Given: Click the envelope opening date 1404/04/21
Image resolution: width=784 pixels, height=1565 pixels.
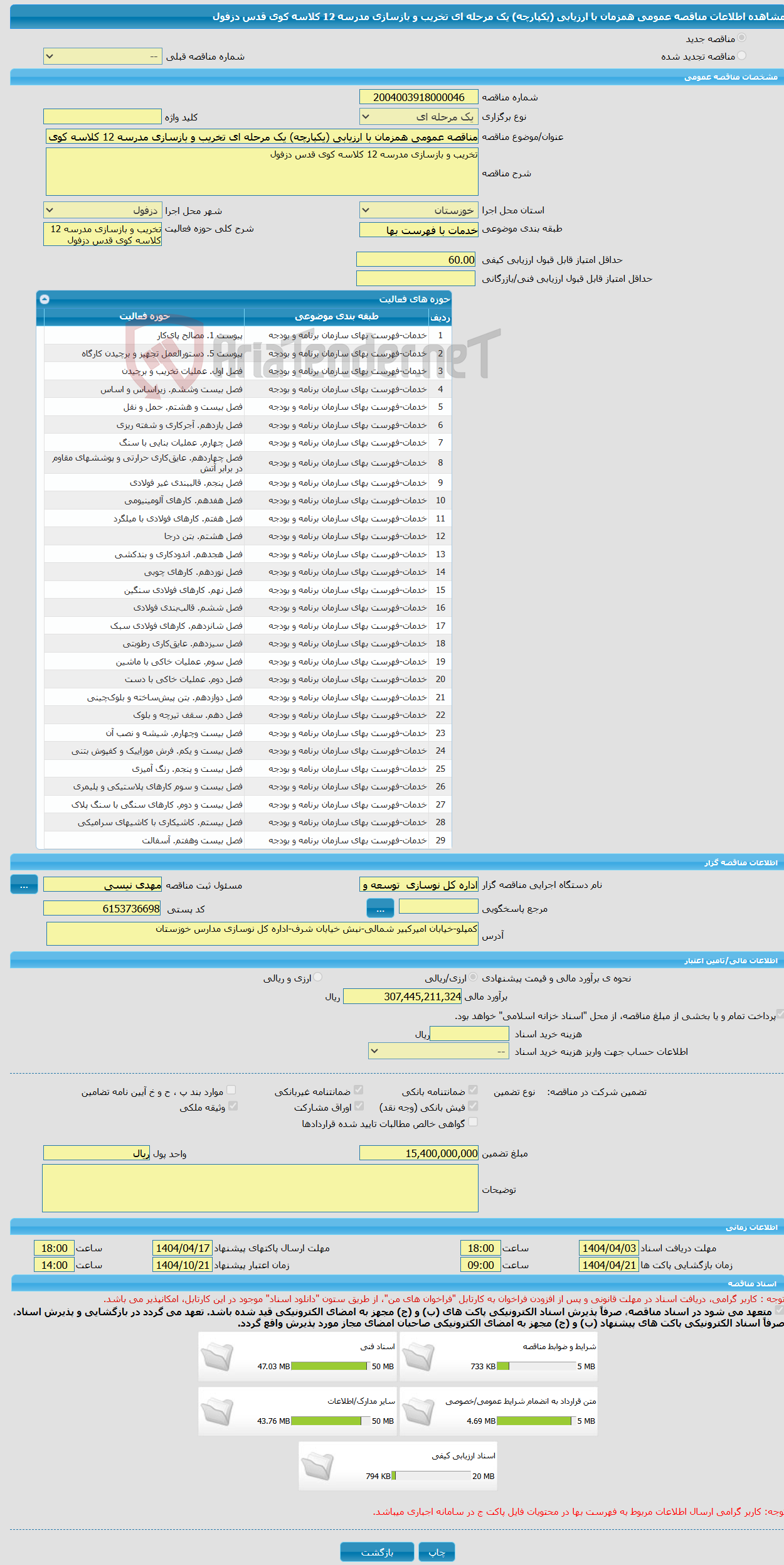Looking at the screenshot, I should point(609,1265).
